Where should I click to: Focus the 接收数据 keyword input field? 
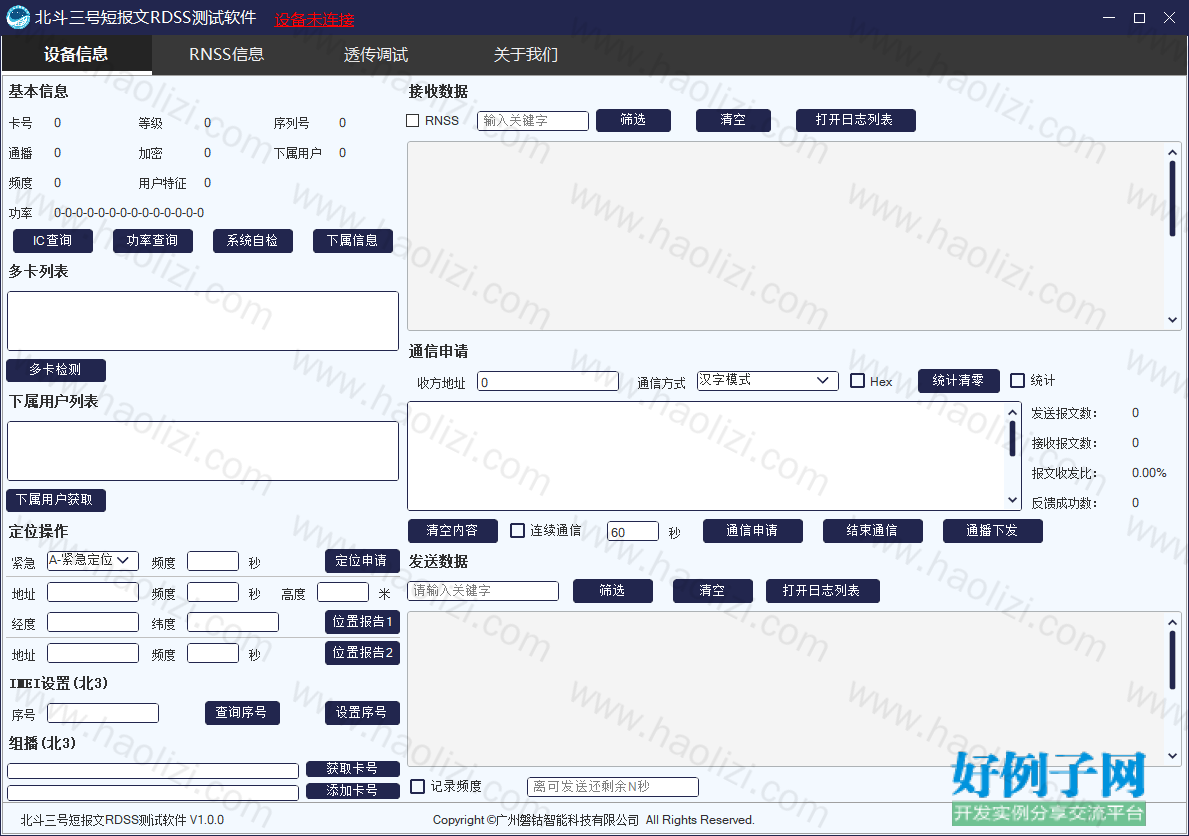(533, 121)
